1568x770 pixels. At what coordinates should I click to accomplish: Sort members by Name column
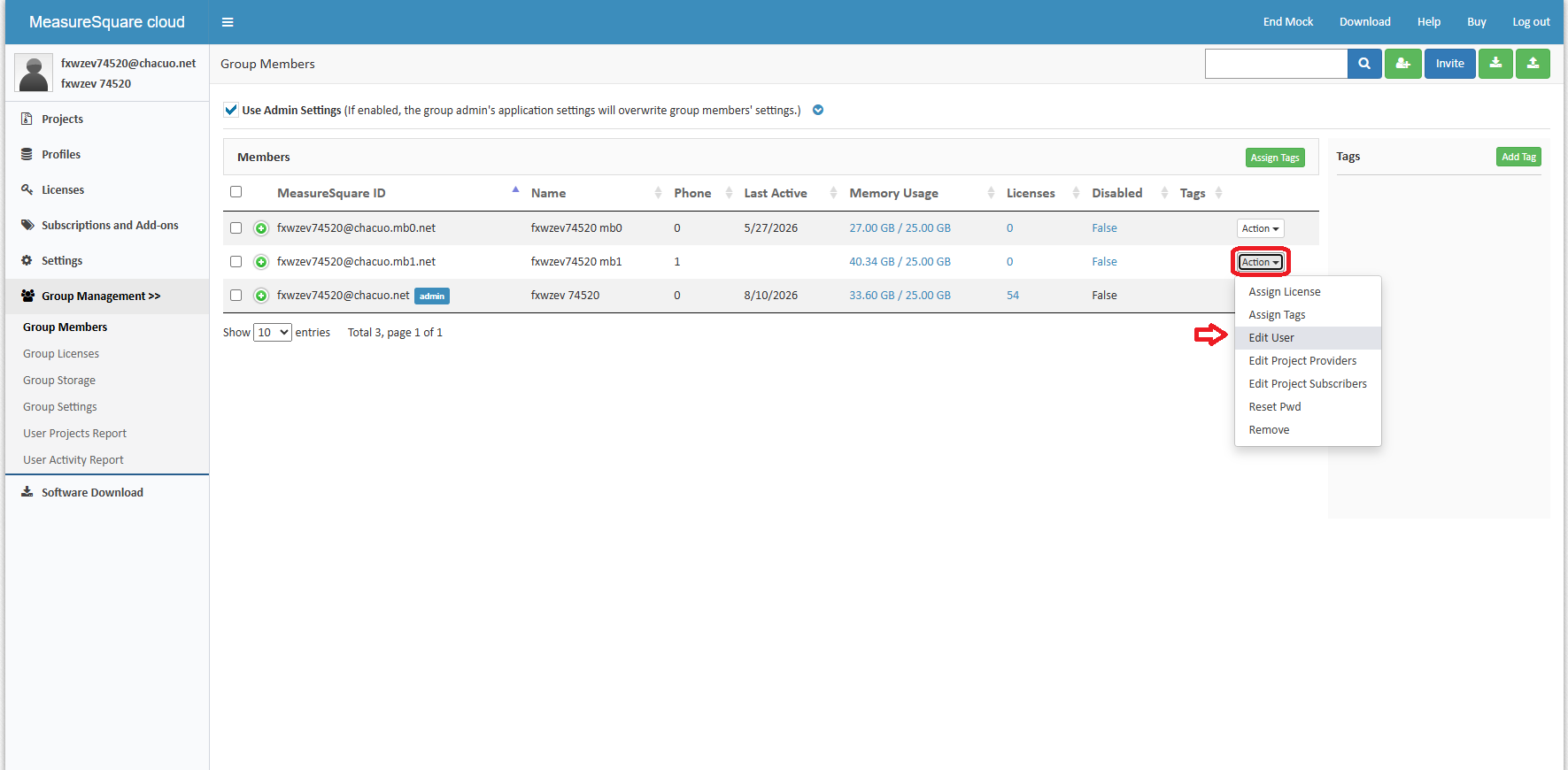coord(548,193)
